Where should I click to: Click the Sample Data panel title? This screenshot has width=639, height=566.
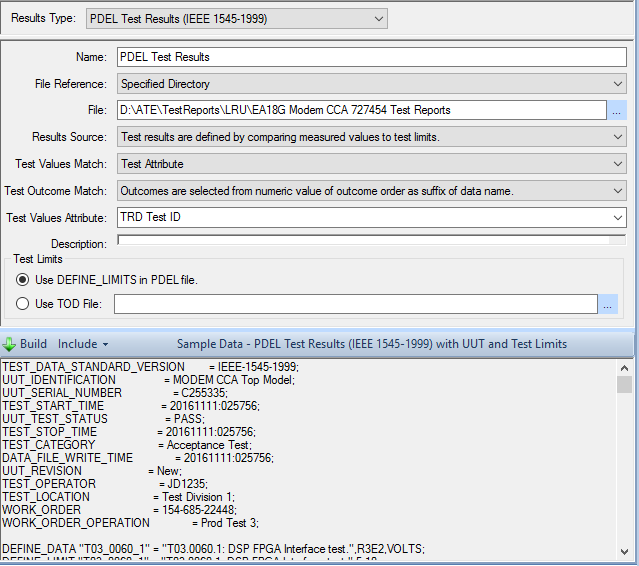pyautogui.click(x=372, y=344)
